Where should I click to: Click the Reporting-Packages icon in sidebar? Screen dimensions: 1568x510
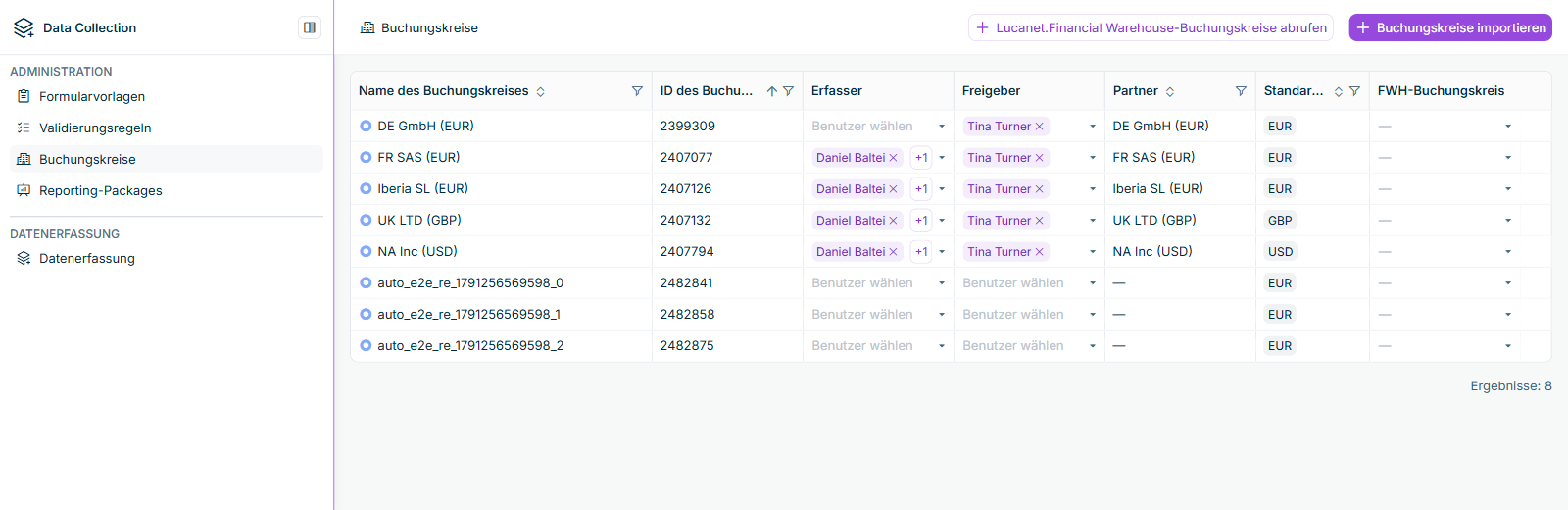24,190
